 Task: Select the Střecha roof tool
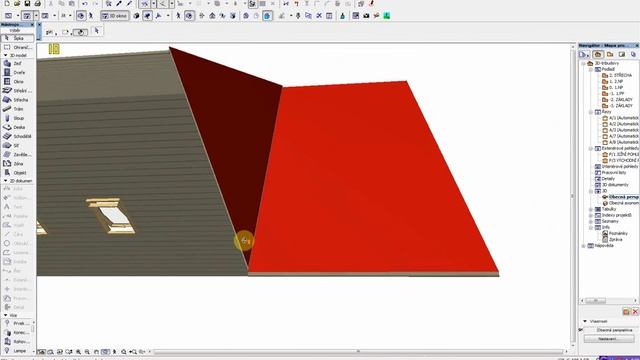(x=18, y=100)
